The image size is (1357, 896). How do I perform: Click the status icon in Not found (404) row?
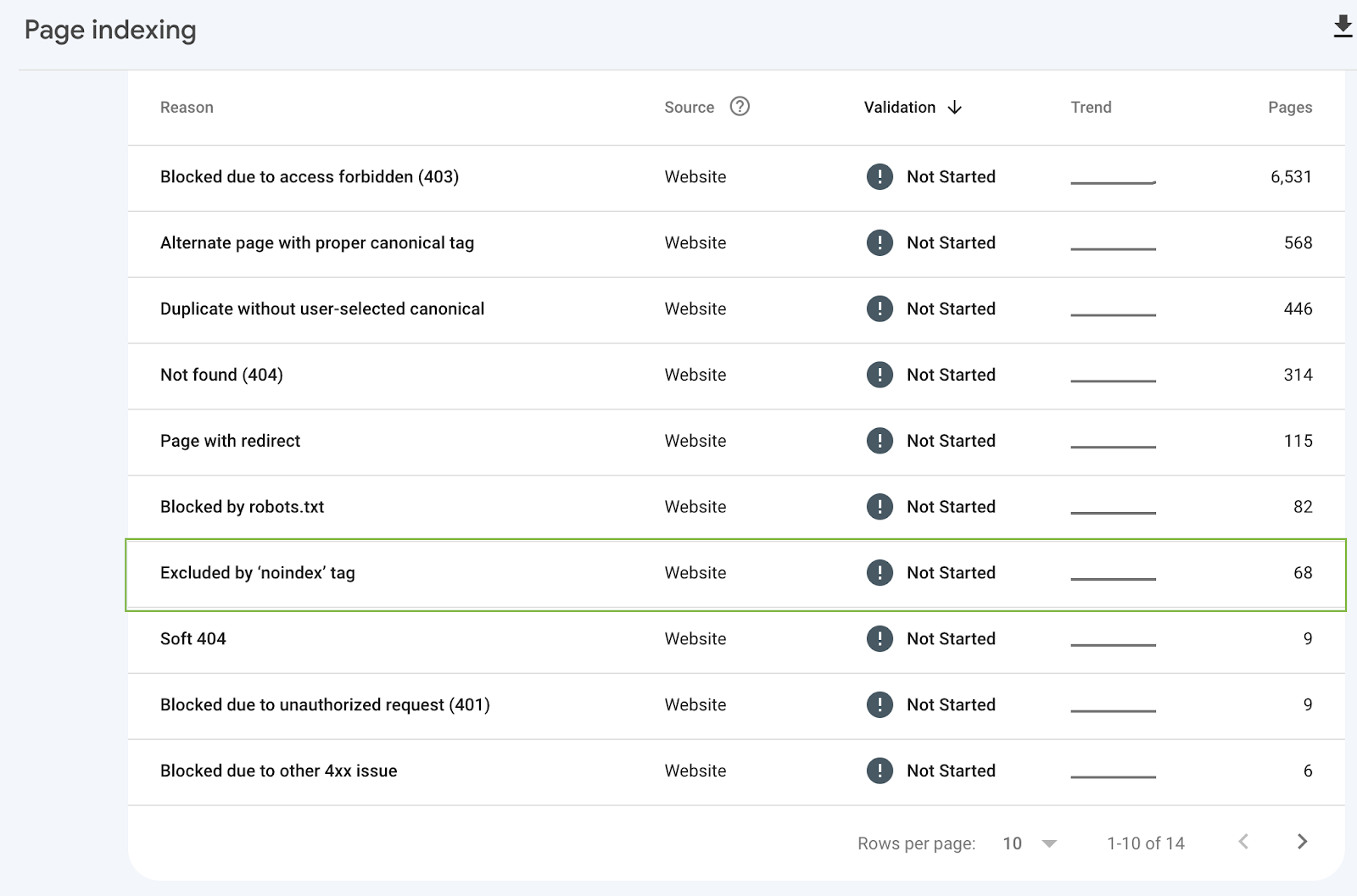coord(880,375)
